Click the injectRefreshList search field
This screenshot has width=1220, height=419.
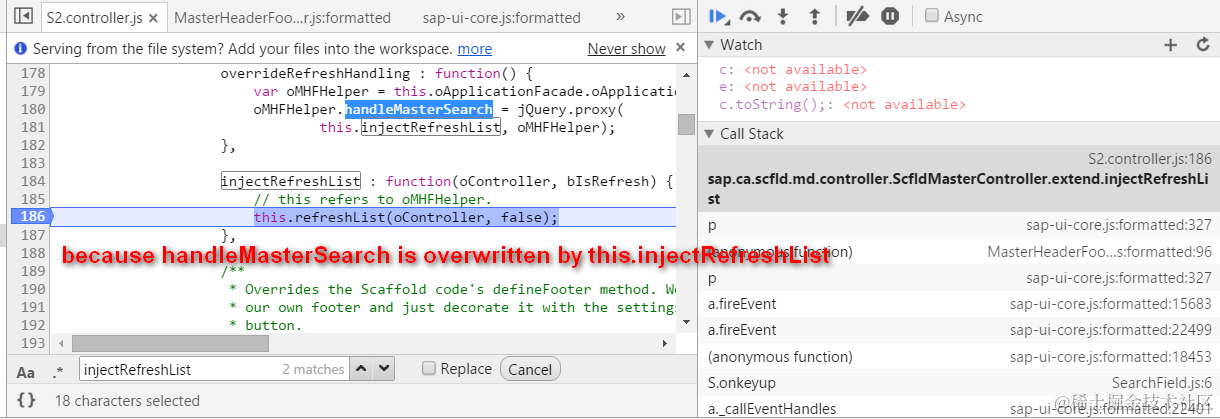click(215, 369)
